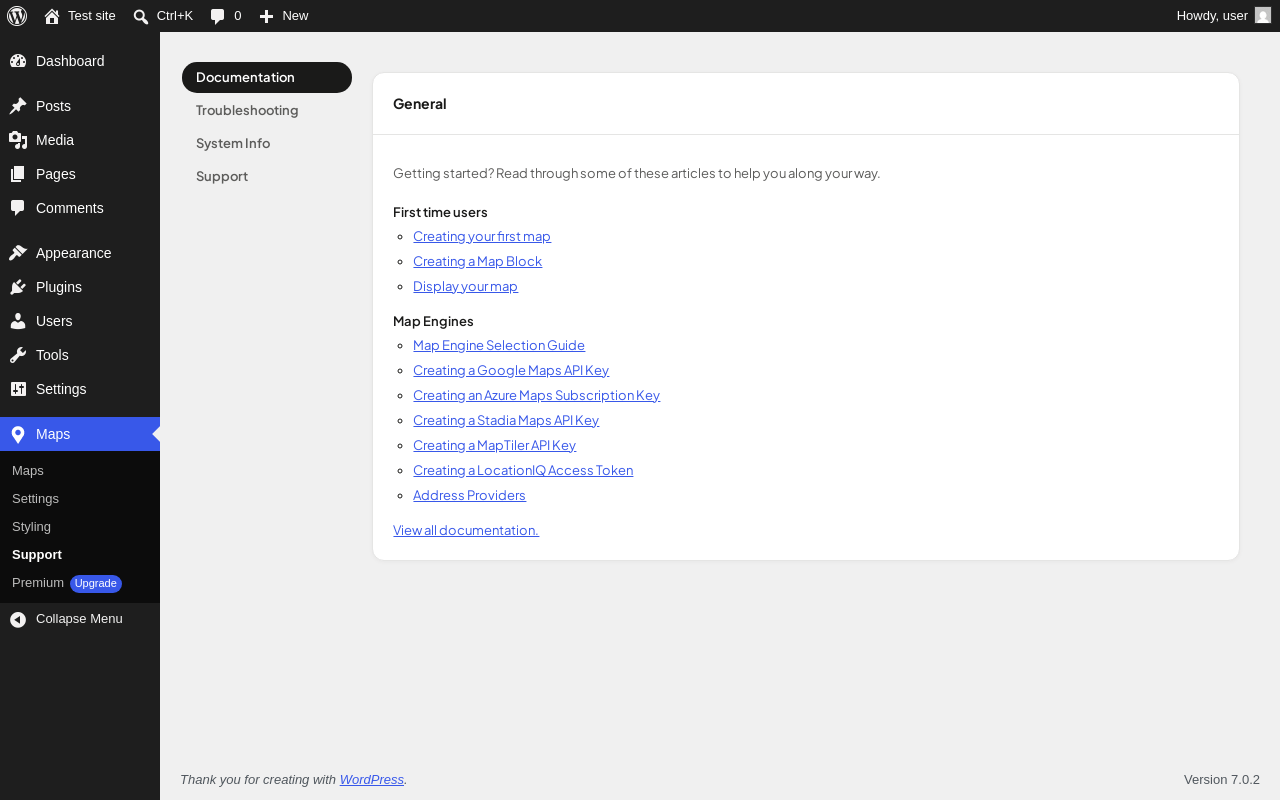Open the Creating a Map Block link
The width and height of the screenshot is (1280, 800).
coord(477,261)
